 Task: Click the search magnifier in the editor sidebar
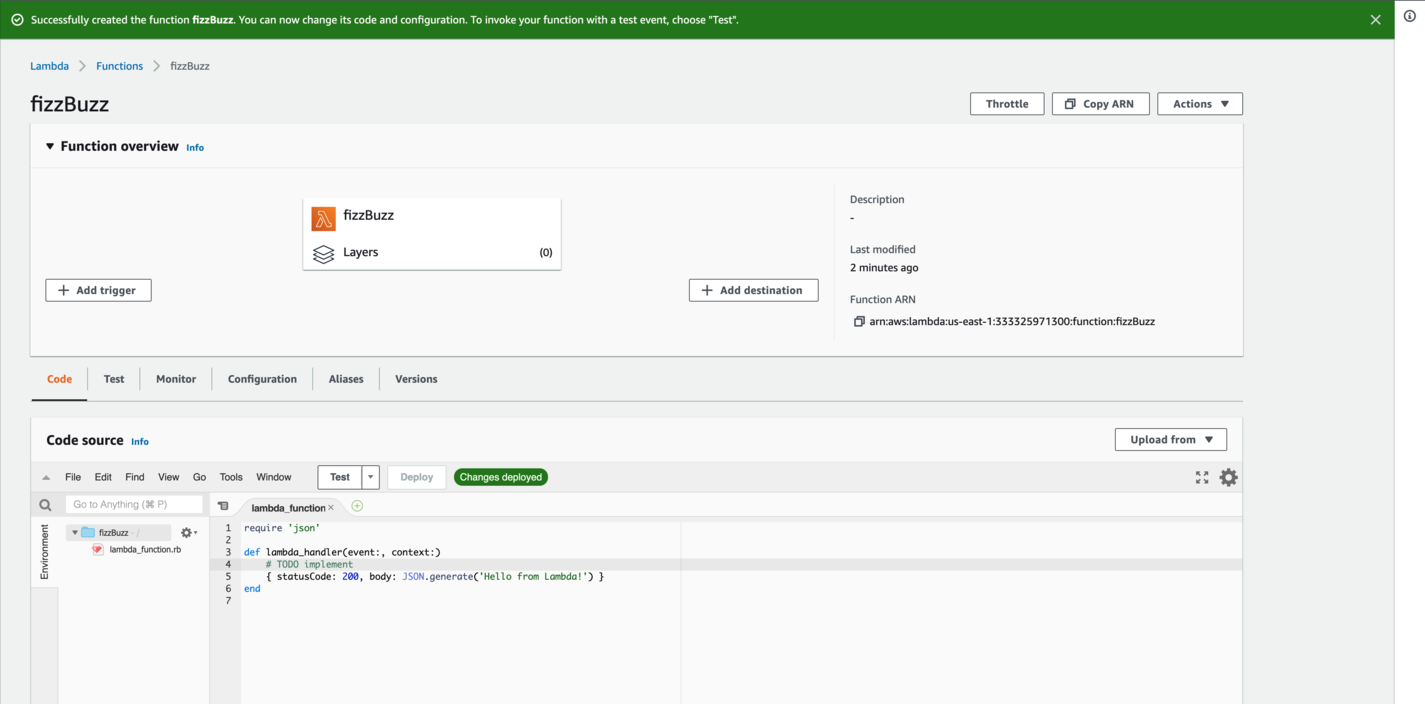click(44, 504)
